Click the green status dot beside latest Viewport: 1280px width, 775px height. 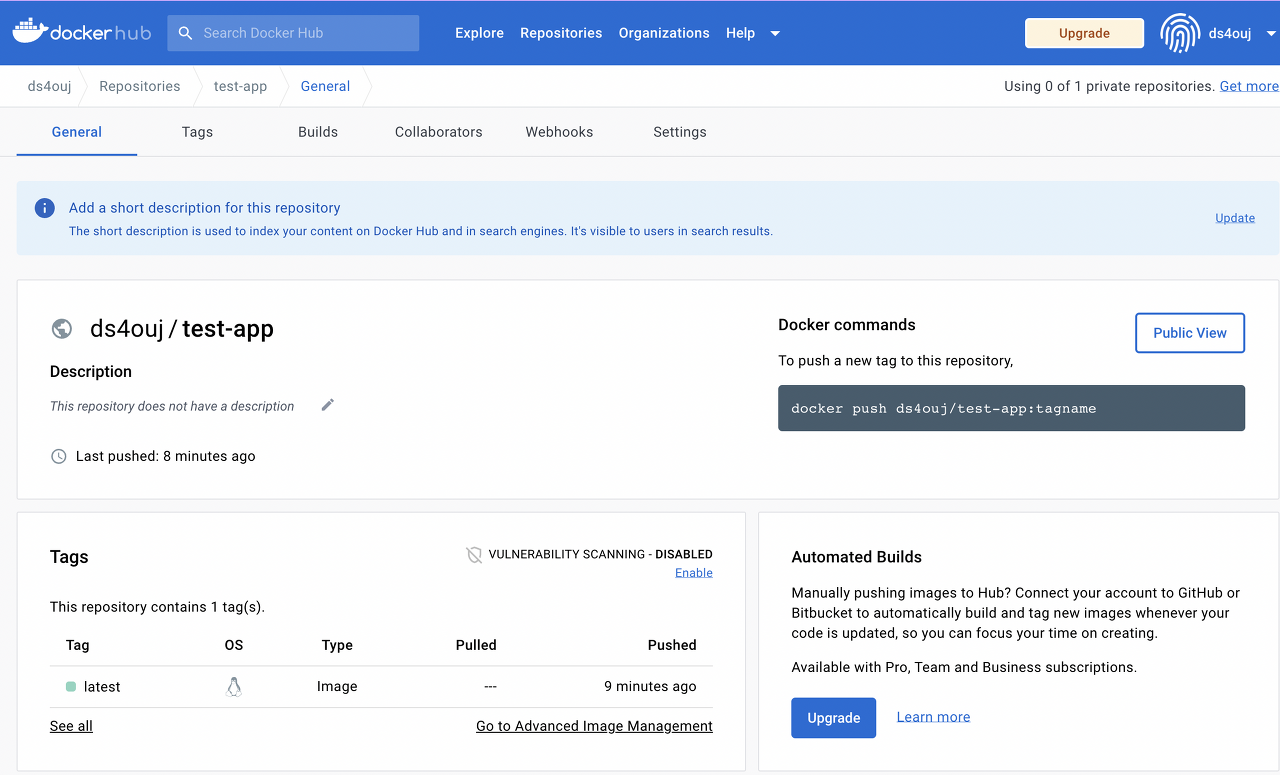pos(71,687)
